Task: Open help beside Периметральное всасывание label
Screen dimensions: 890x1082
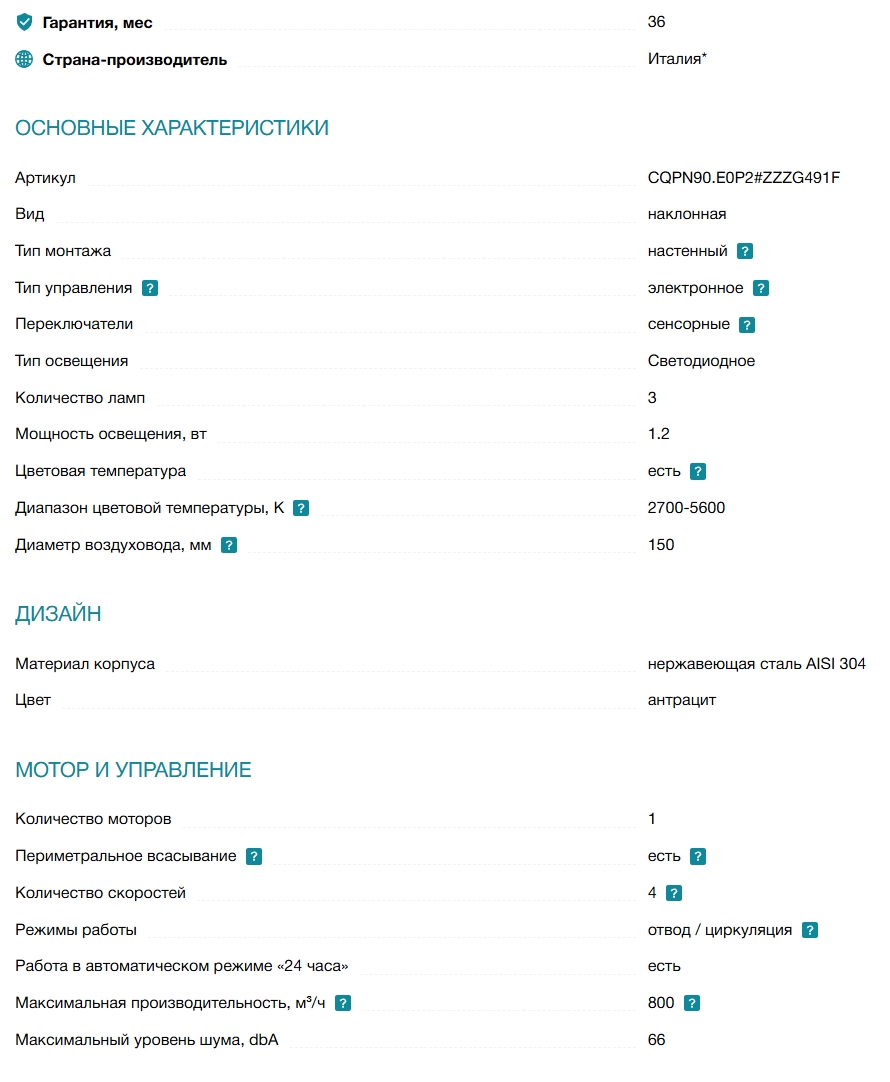Action: point(254,856)
